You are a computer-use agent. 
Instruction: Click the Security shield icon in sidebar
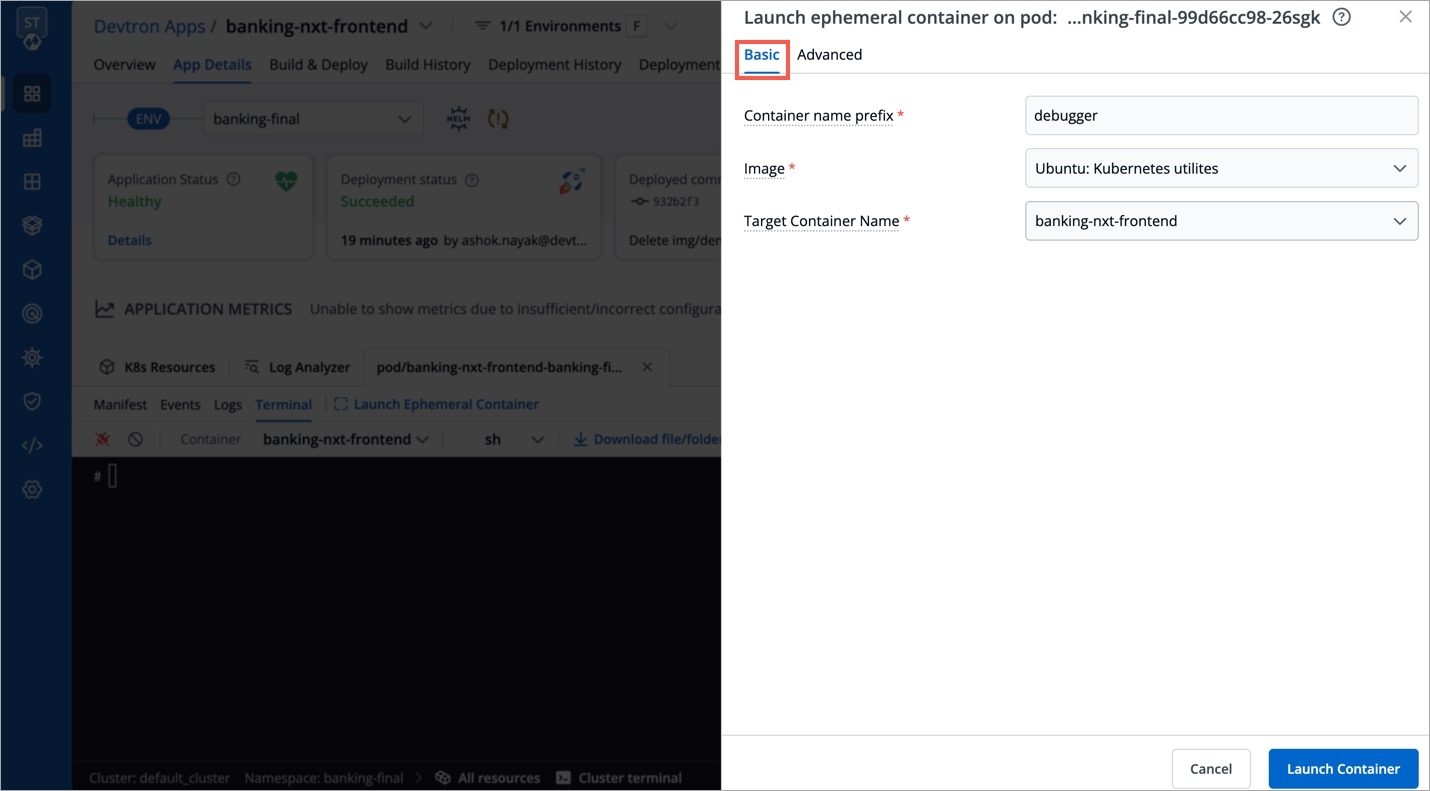[32, 401]
